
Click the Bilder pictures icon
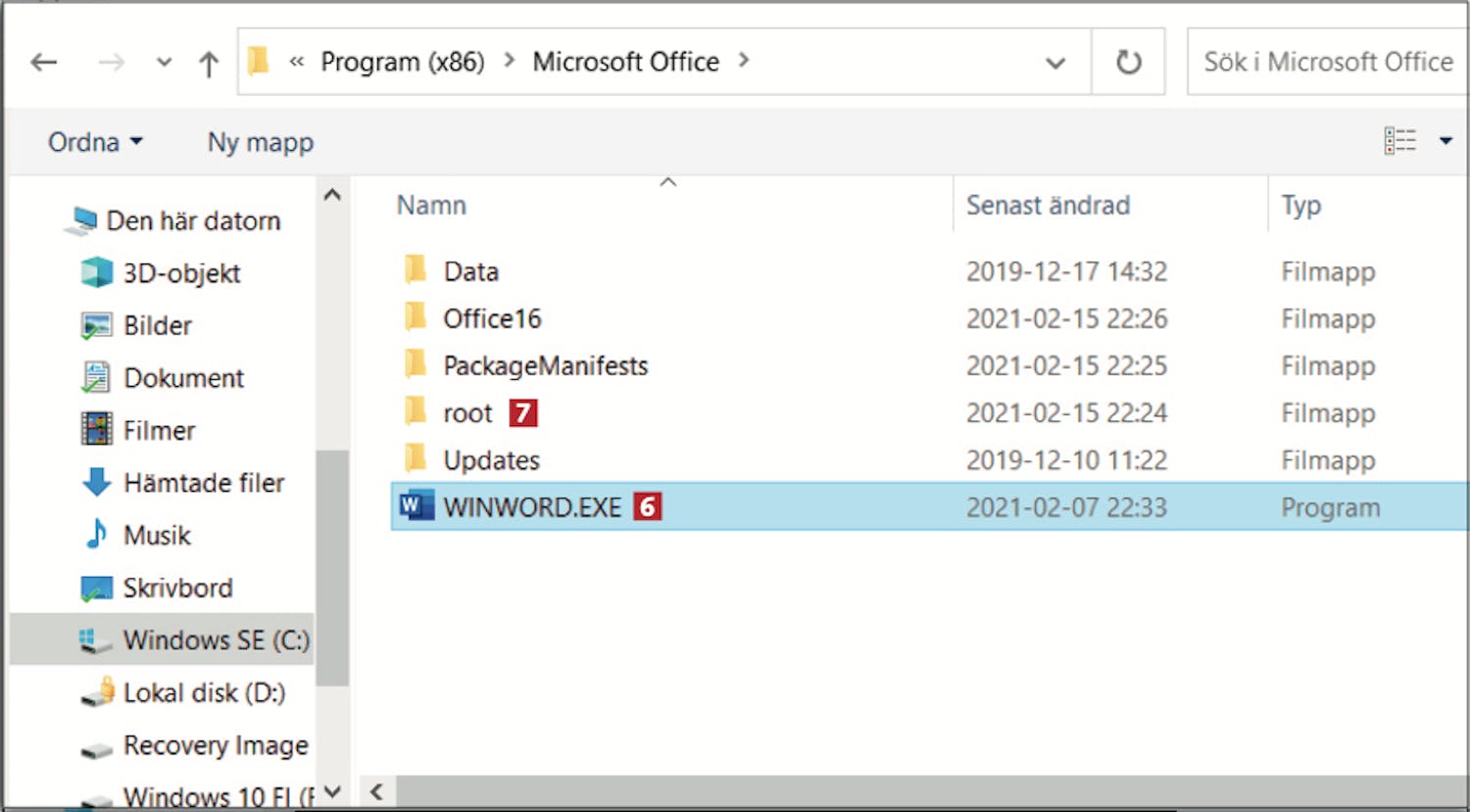tap(97, 325)
